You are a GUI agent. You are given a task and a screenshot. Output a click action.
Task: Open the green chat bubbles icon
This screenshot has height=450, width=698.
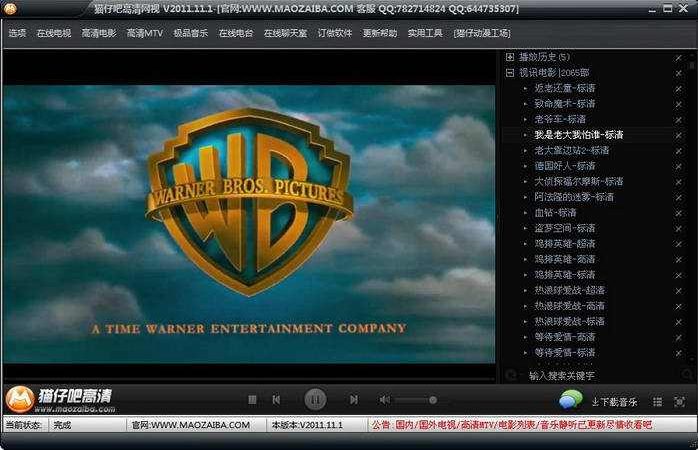tap(571, 399)
